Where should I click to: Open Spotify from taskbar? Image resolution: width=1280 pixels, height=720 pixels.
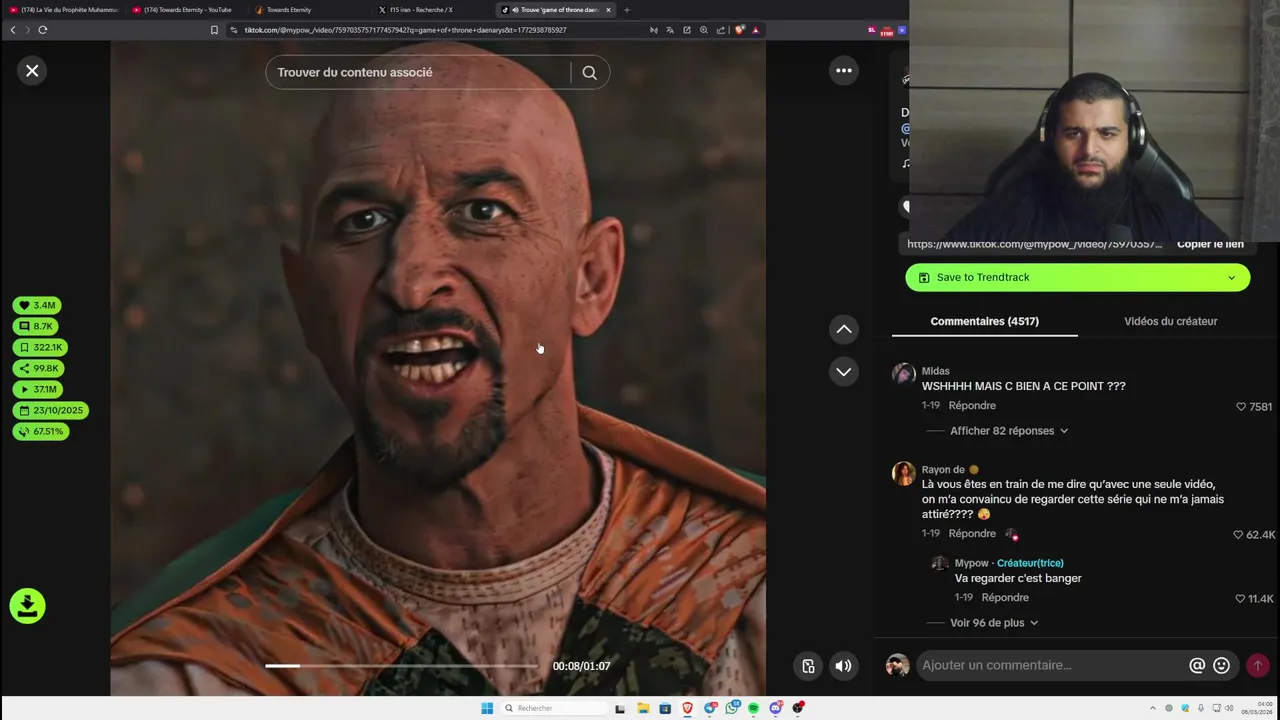coord(753,708)
